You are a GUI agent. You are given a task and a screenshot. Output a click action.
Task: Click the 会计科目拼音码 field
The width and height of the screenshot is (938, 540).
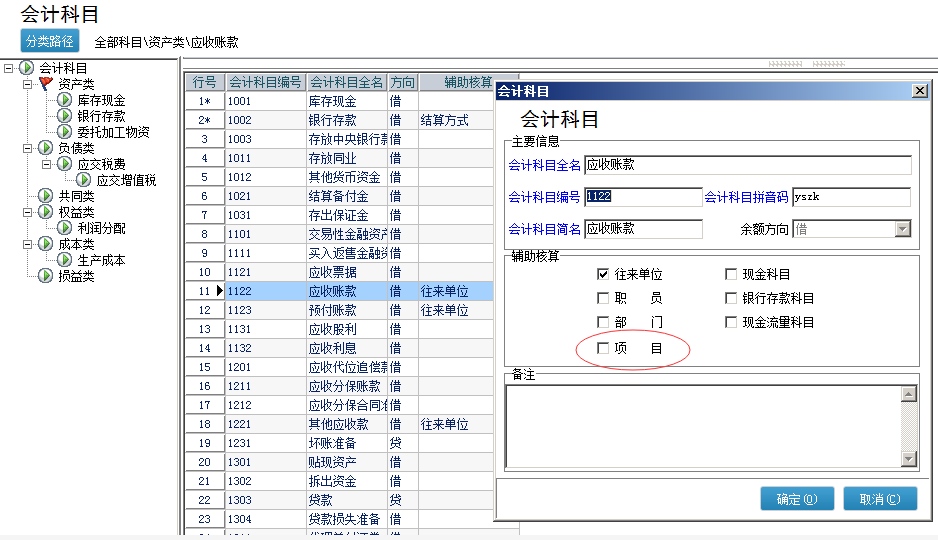851,197
